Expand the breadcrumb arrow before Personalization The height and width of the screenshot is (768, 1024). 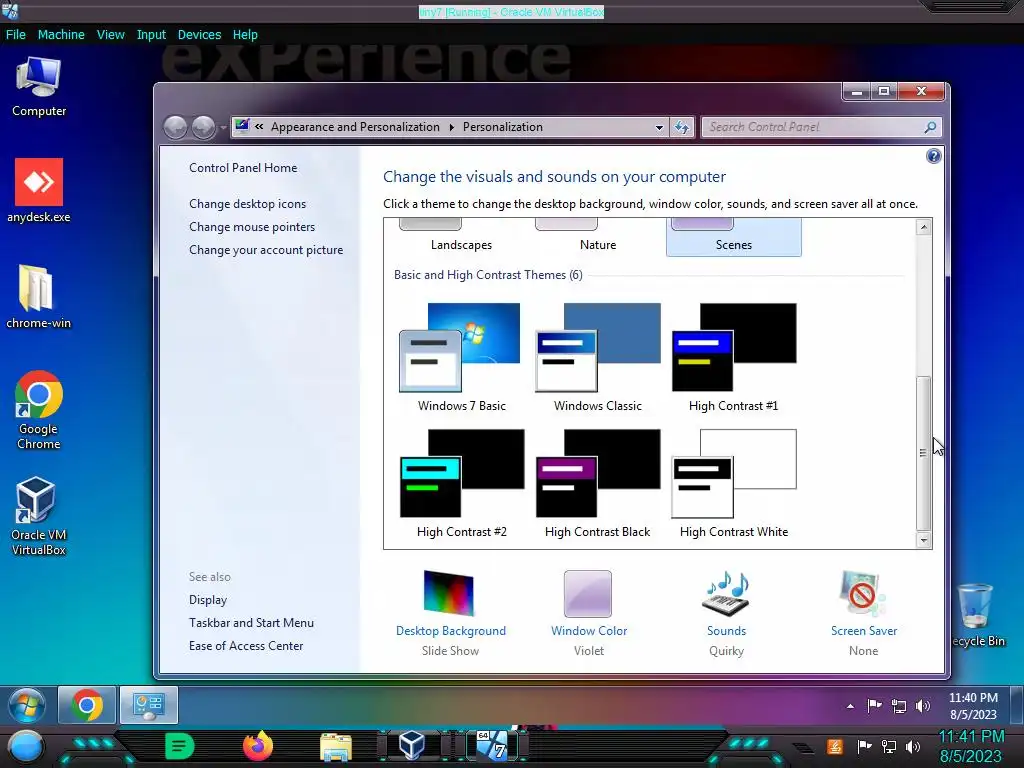click(x=451, y=127)
